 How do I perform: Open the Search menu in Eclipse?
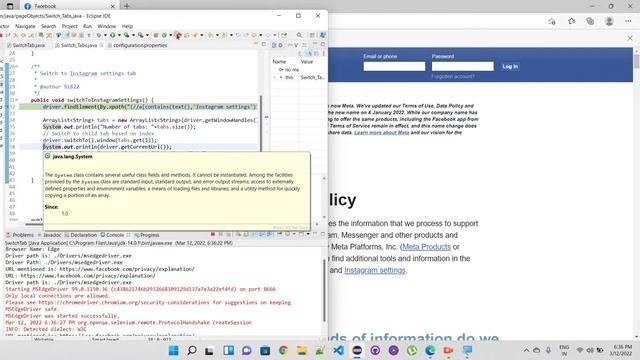pyautogui.click(x=49, y=26)
